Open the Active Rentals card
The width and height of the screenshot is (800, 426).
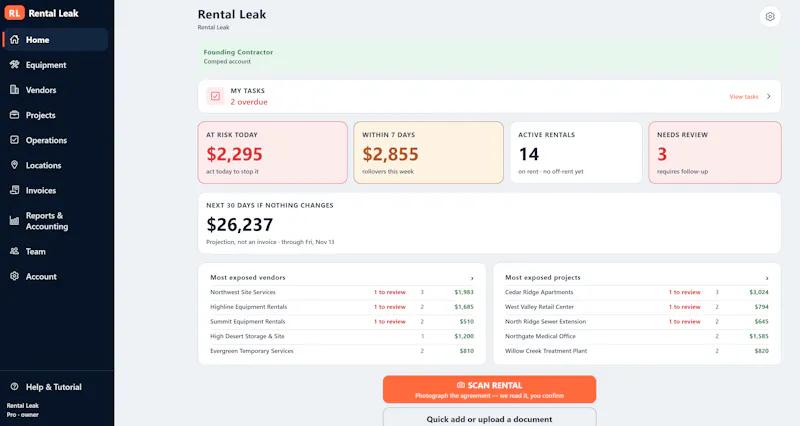click(x=576, y=153)
